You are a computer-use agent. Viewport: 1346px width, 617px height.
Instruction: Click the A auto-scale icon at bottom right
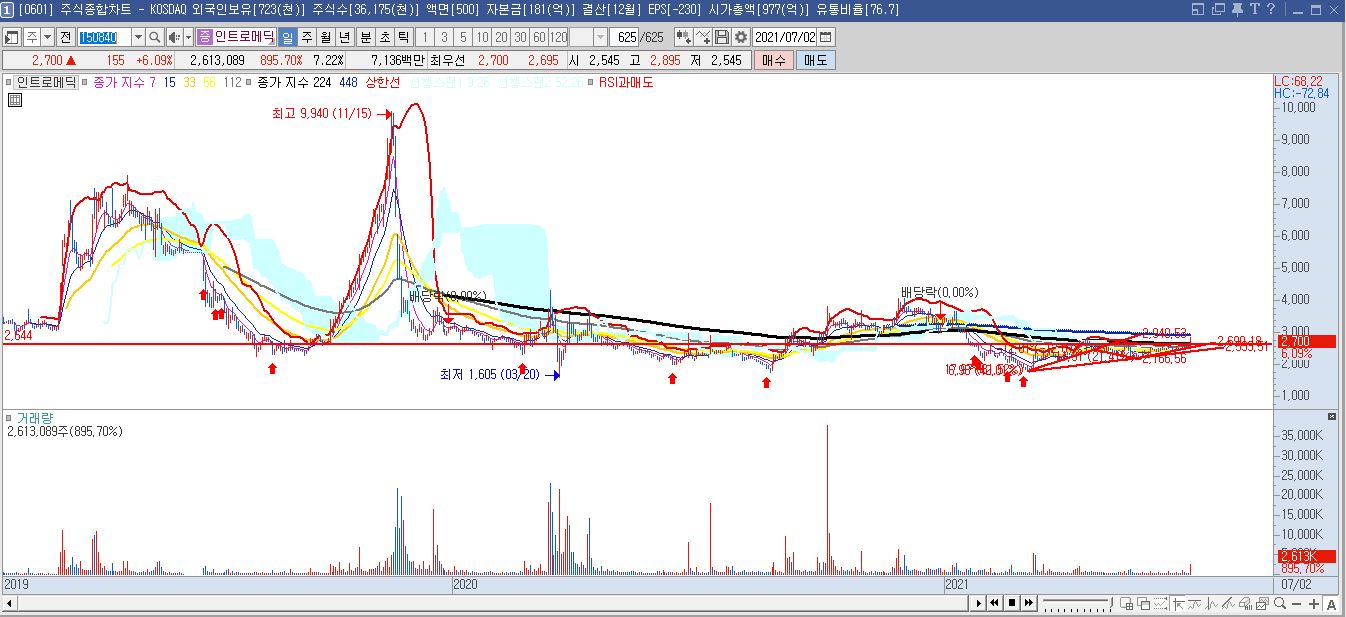pyautogui.click(x=1331, y=603)
